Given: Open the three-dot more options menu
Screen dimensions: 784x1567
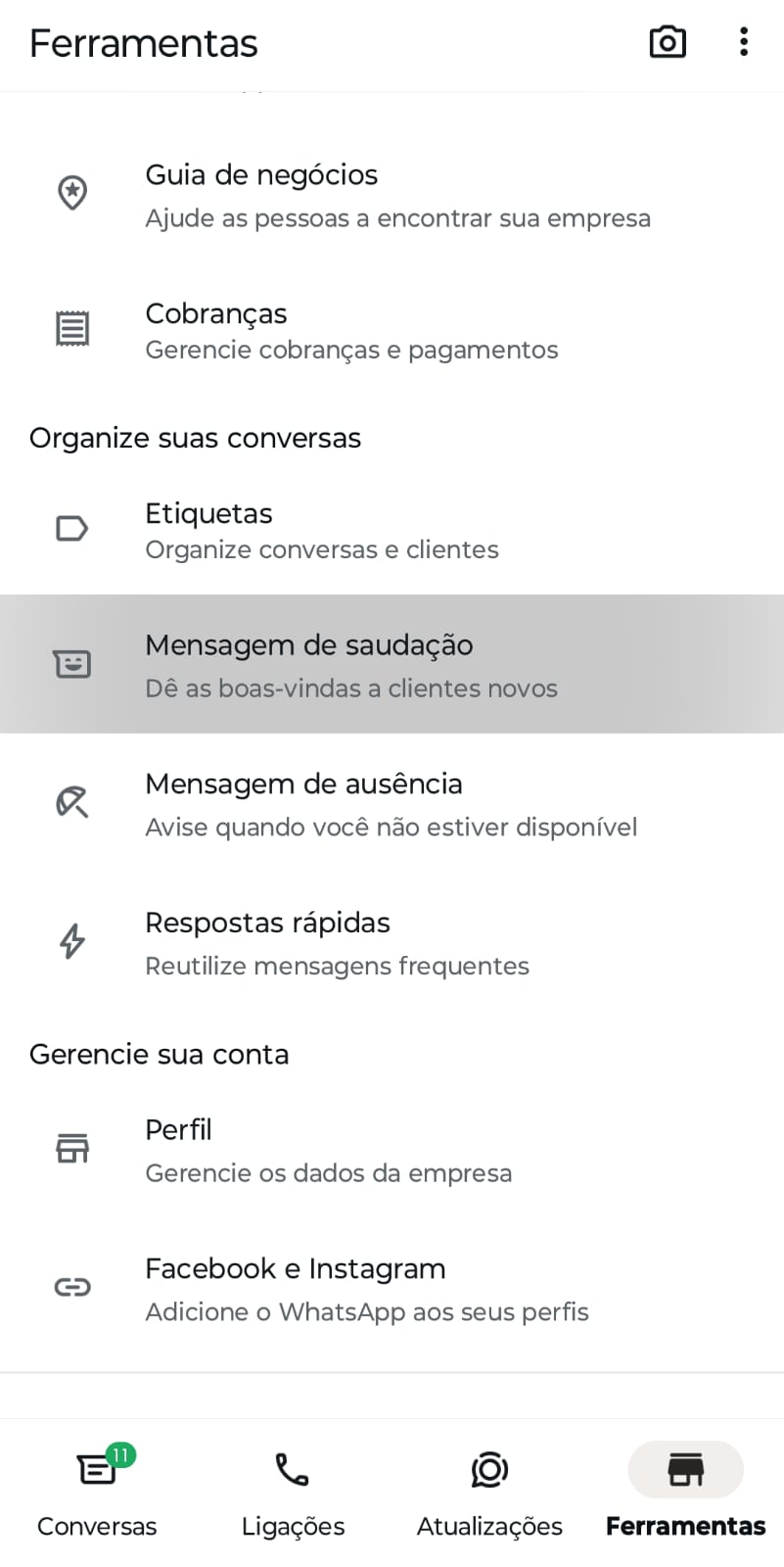Looking at the screenshot, I should (x=744, y=42).
